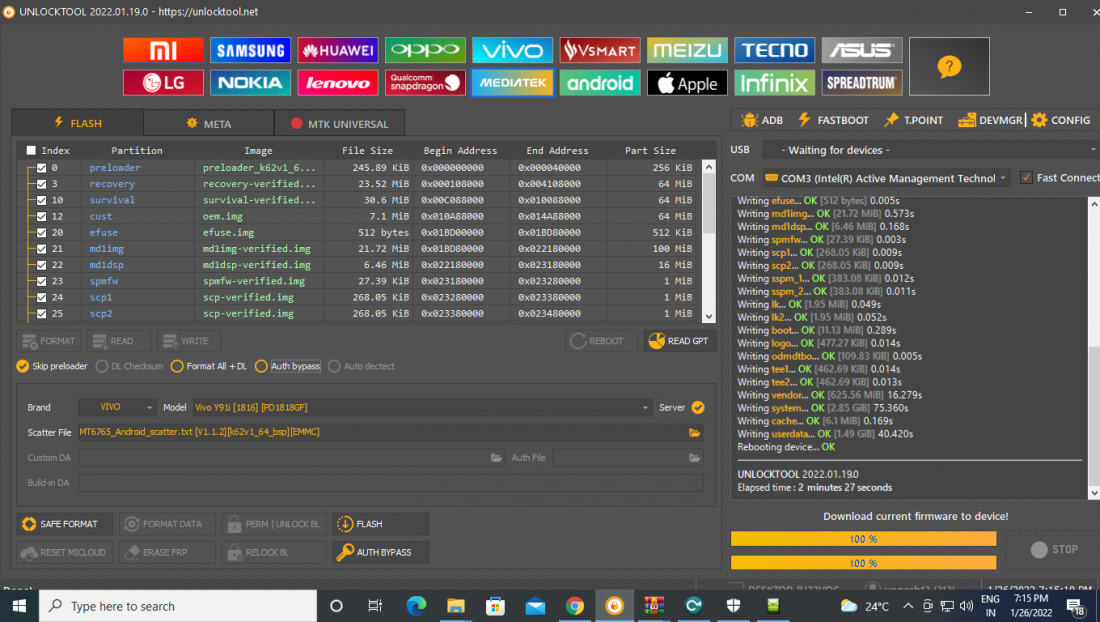Select the MediaTek chipset logo
Image resolution: width=1100 pixels, height=622 pixels.
click(512, 83)
